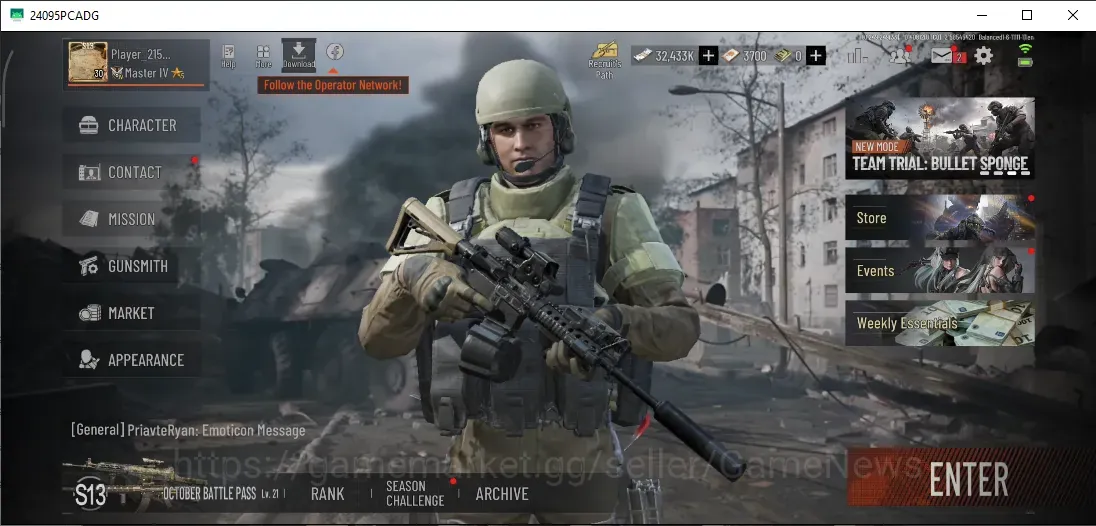Open the SEASON CHALLENGE tab
The image size is (1096, 526).
pos(414,493)
